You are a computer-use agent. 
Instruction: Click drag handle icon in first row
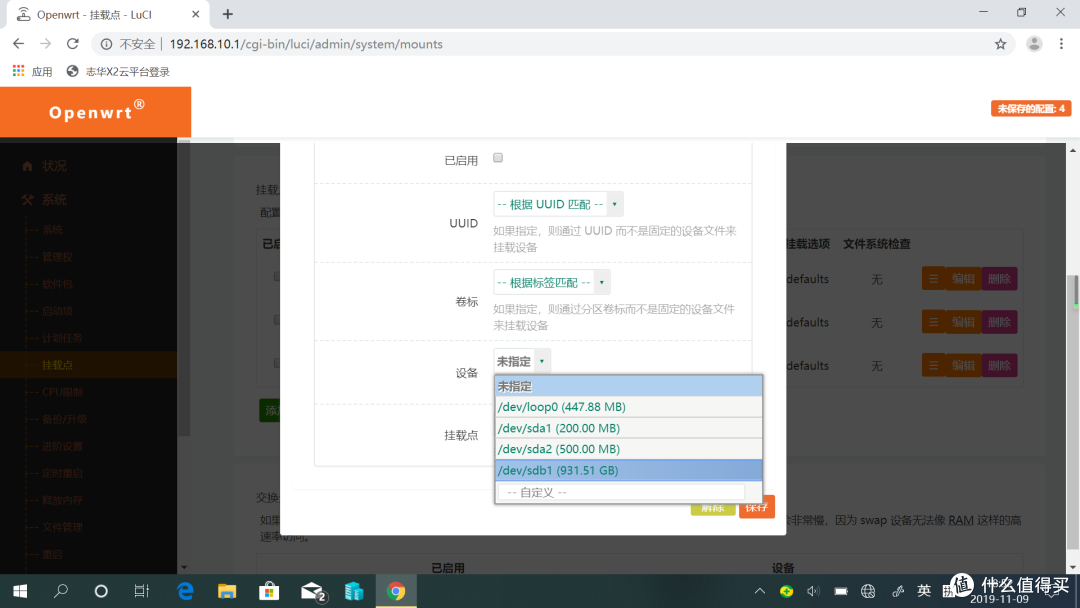[x=933, y=279]
